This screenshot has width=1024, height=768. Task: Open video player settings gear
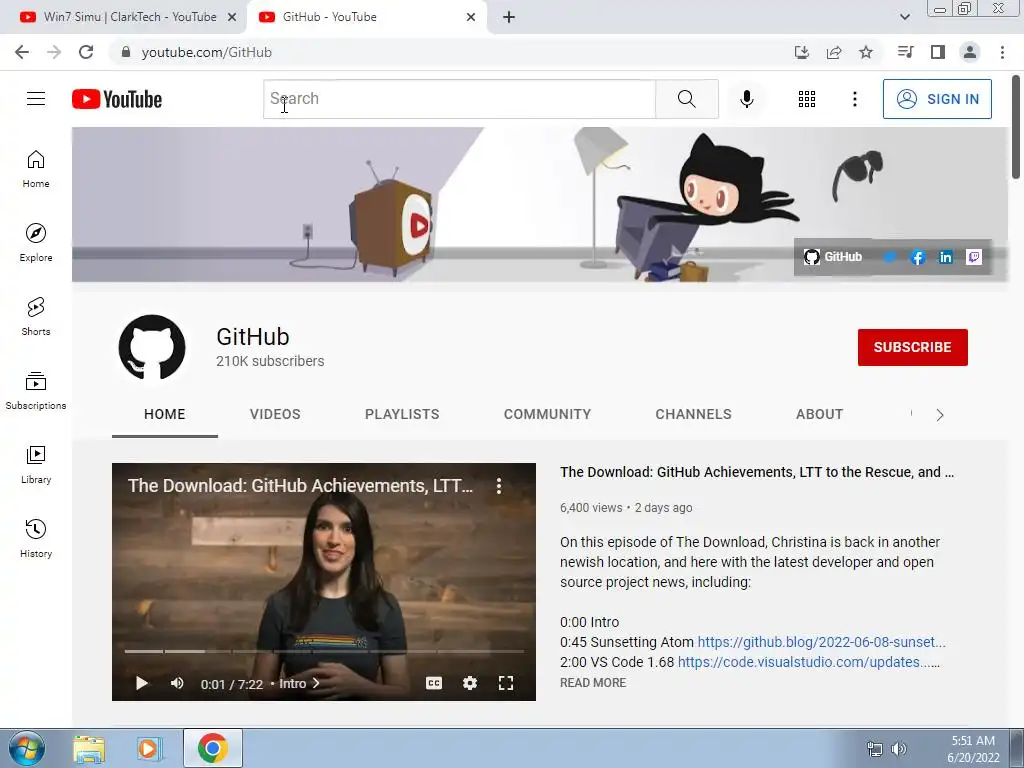point(470,683)
